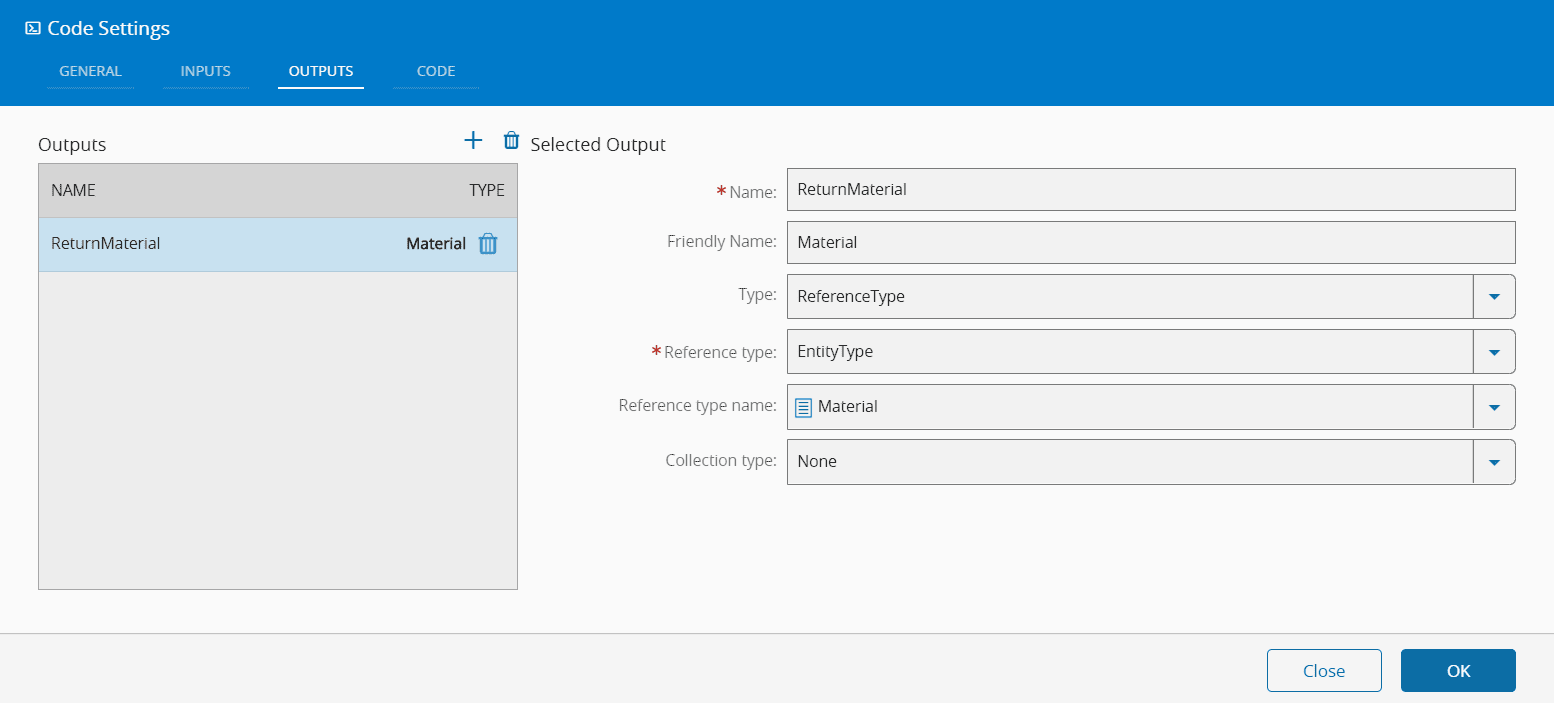Click the Material entity icon in Reference type name
Screen dimensions: 1554x703
pos(803,407)
